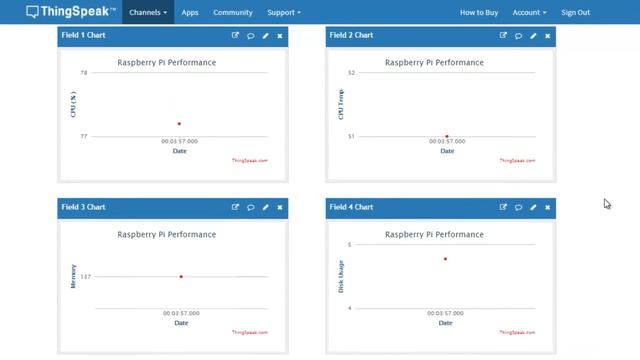This screenshot has width=640, height=360.
Task: Edit Field 2 Chart with pencil icon
Action: pyautogui.click(x=533, y=36)
